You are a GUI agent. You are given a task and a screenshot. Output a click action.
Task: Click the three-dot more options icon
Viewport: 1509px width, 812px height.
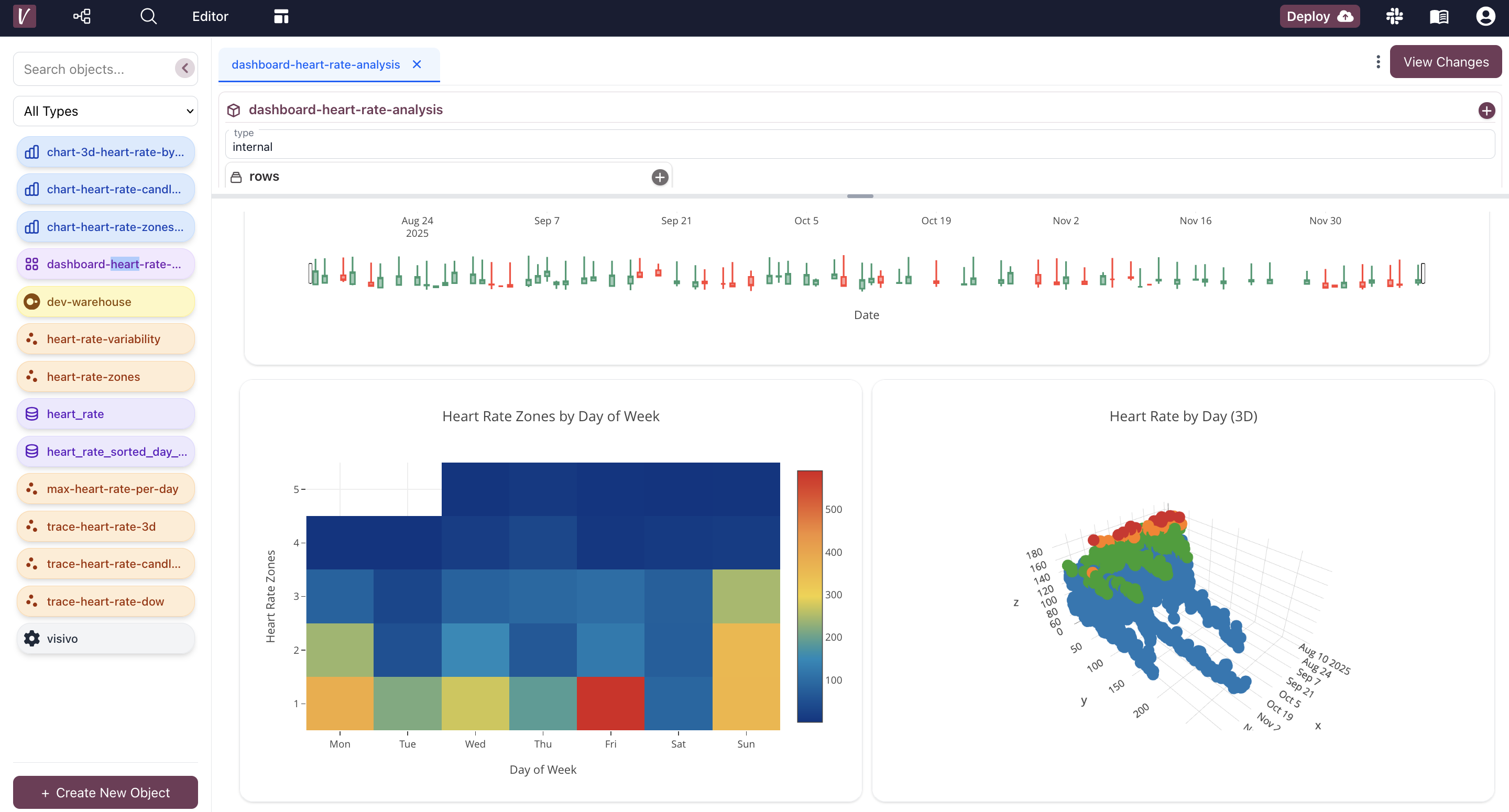point(1378,62)
